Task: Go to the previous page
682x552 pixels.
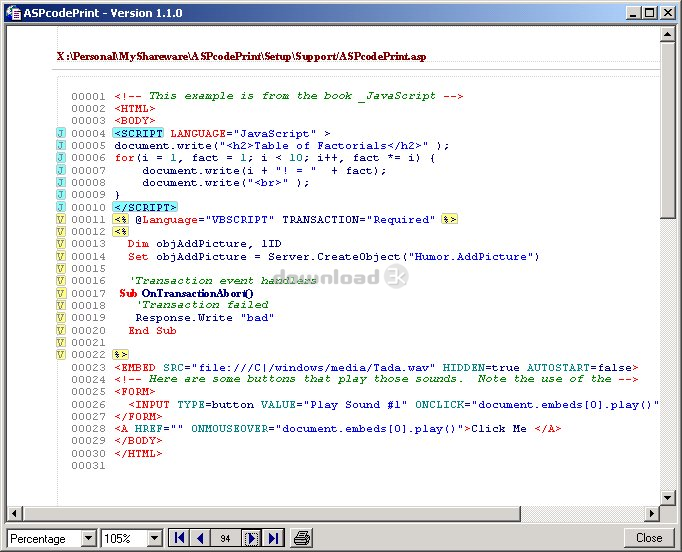Action: tap(201, 538)
